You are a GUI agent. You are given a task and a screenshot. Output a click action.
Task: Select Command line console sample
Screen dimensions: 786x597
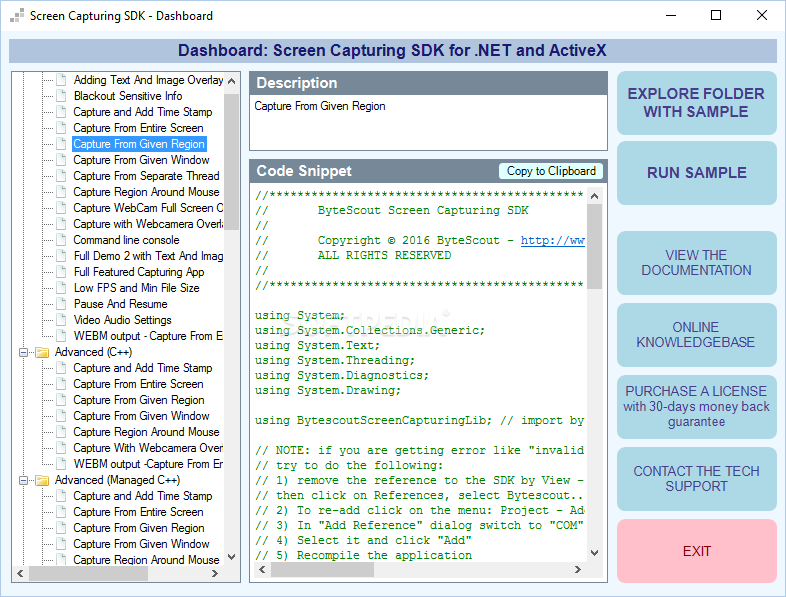126,240
